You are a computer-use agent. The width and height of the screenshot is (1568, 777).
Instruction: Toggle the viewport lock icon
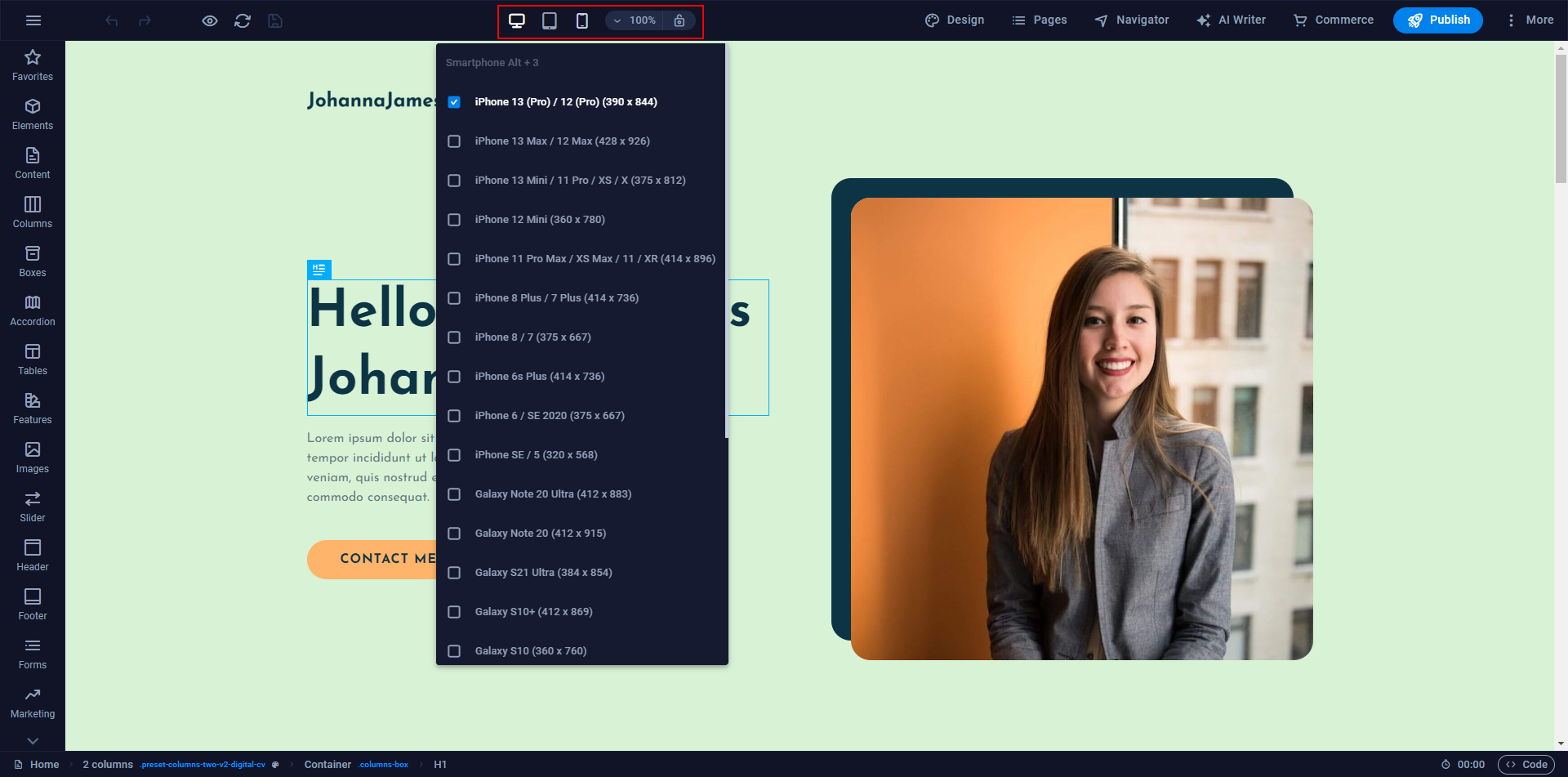click(679, 20)
